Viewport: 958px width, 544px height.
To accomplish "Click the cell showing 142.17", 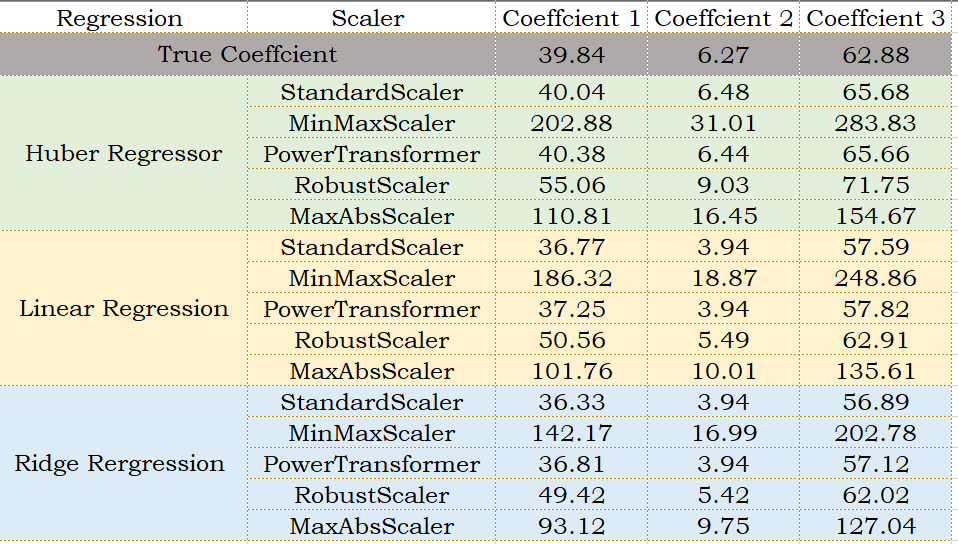I will pyautogui.click(x=572, y=434).
